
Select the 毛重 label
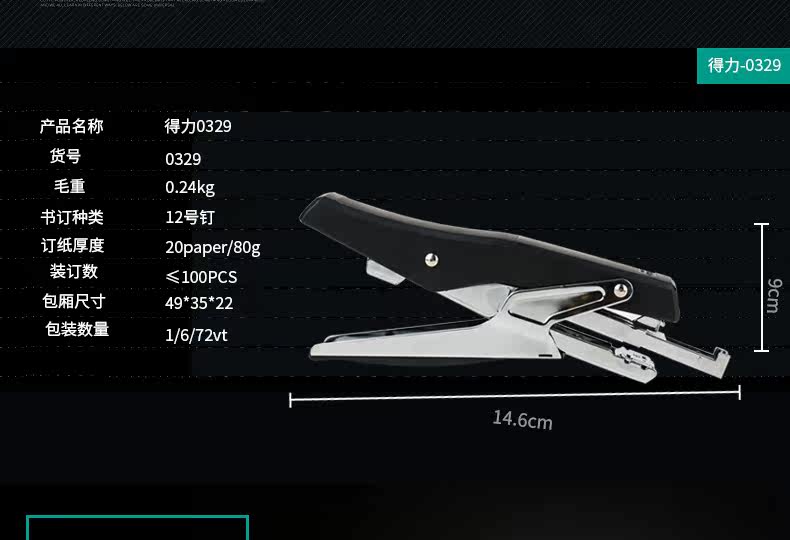click(x=70, y=186)
